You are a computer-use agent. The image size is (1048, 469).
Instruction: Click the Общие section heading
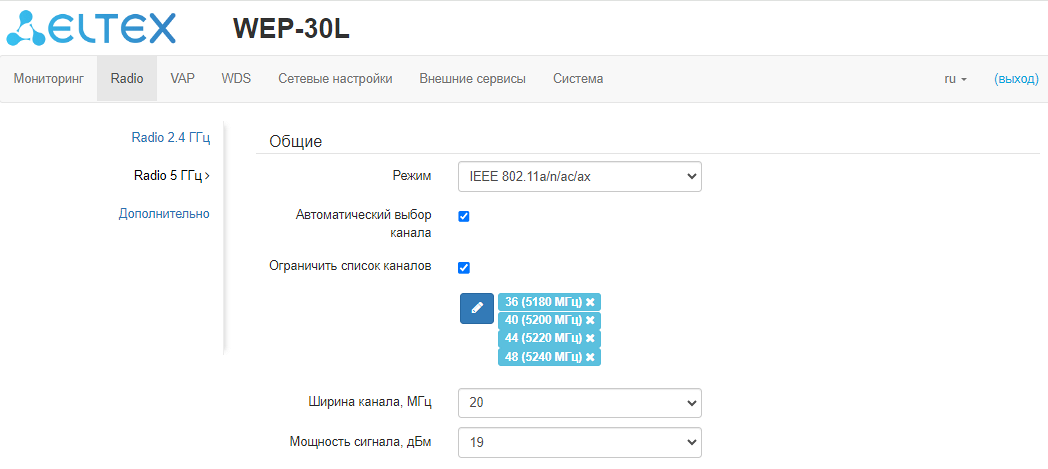(x=295, y=141)
